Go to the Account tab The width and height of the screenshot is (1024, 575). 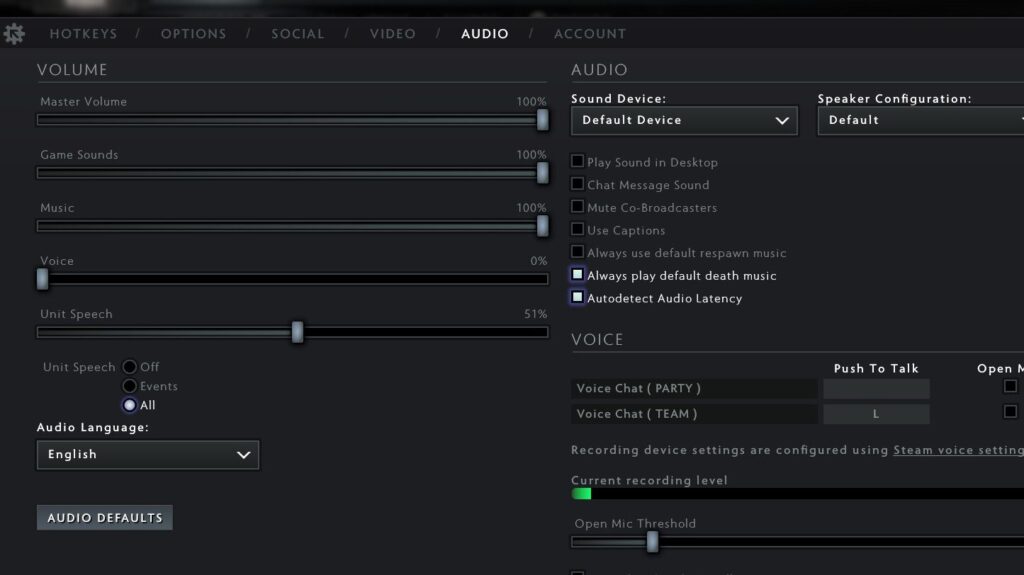(x=589, y=34)
